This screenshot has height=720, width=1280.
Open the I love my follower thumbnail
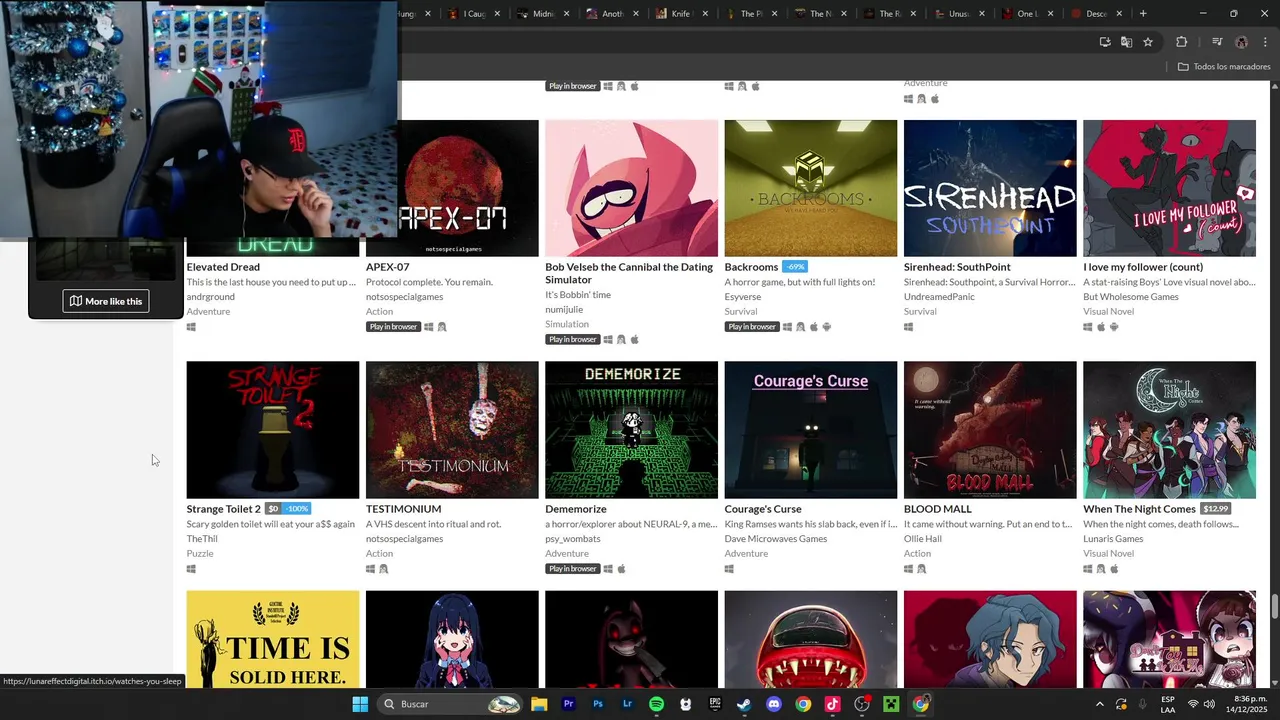(1169, 188)
